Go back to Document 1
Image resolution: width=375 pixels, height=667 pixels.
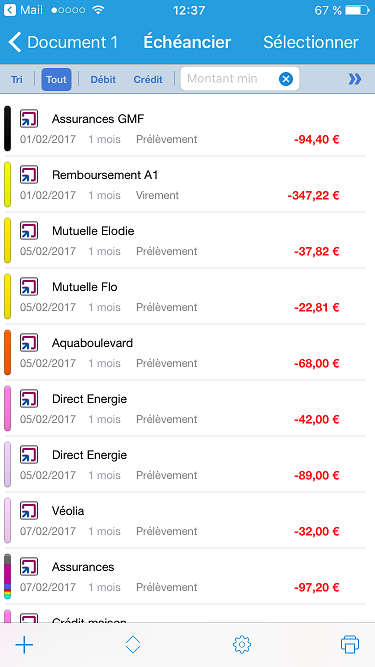[63, 42]
